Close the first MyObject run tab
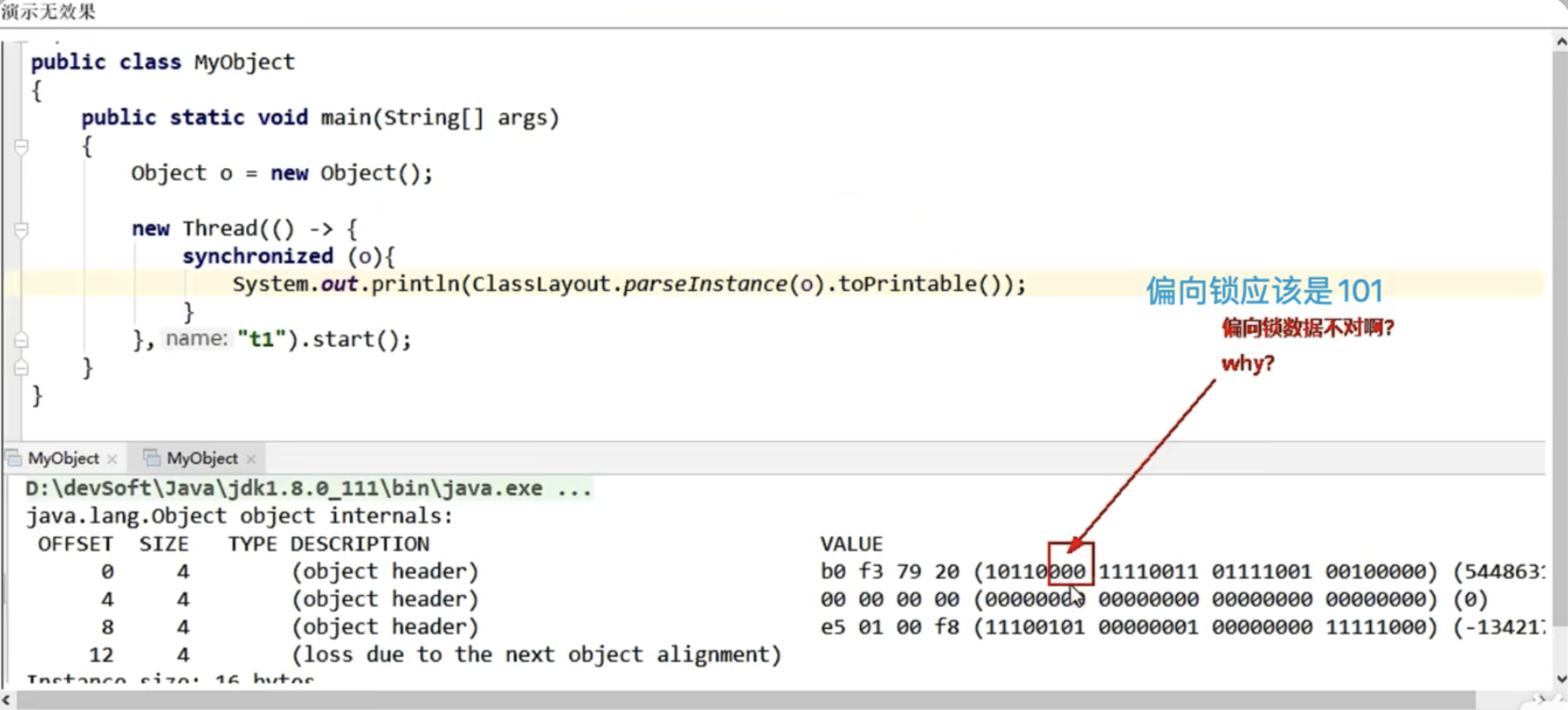This screenshot has width=1568, height=710. 112,459
